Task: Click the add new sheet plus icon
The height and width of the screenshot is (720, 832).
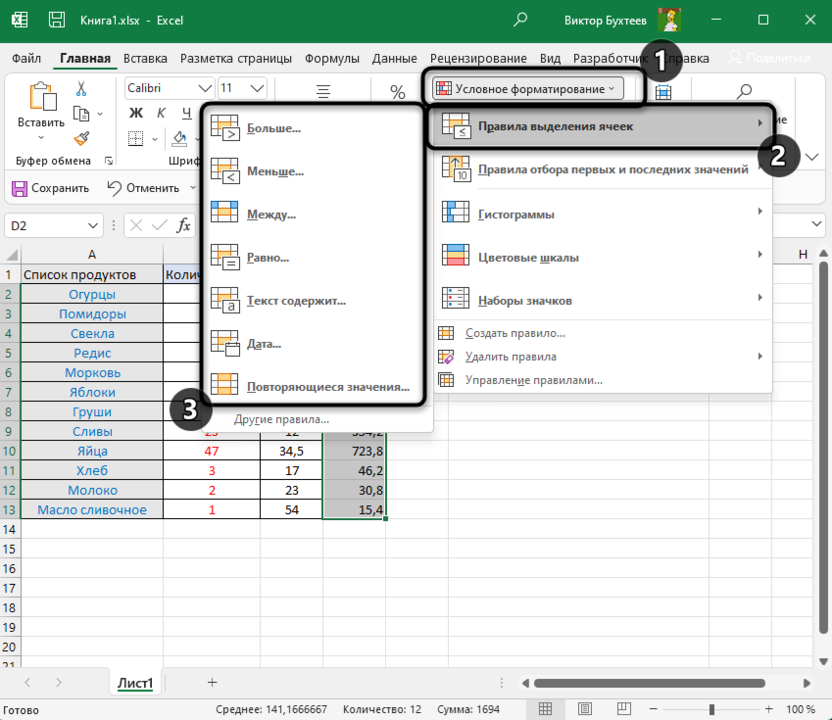Action: 212,682
